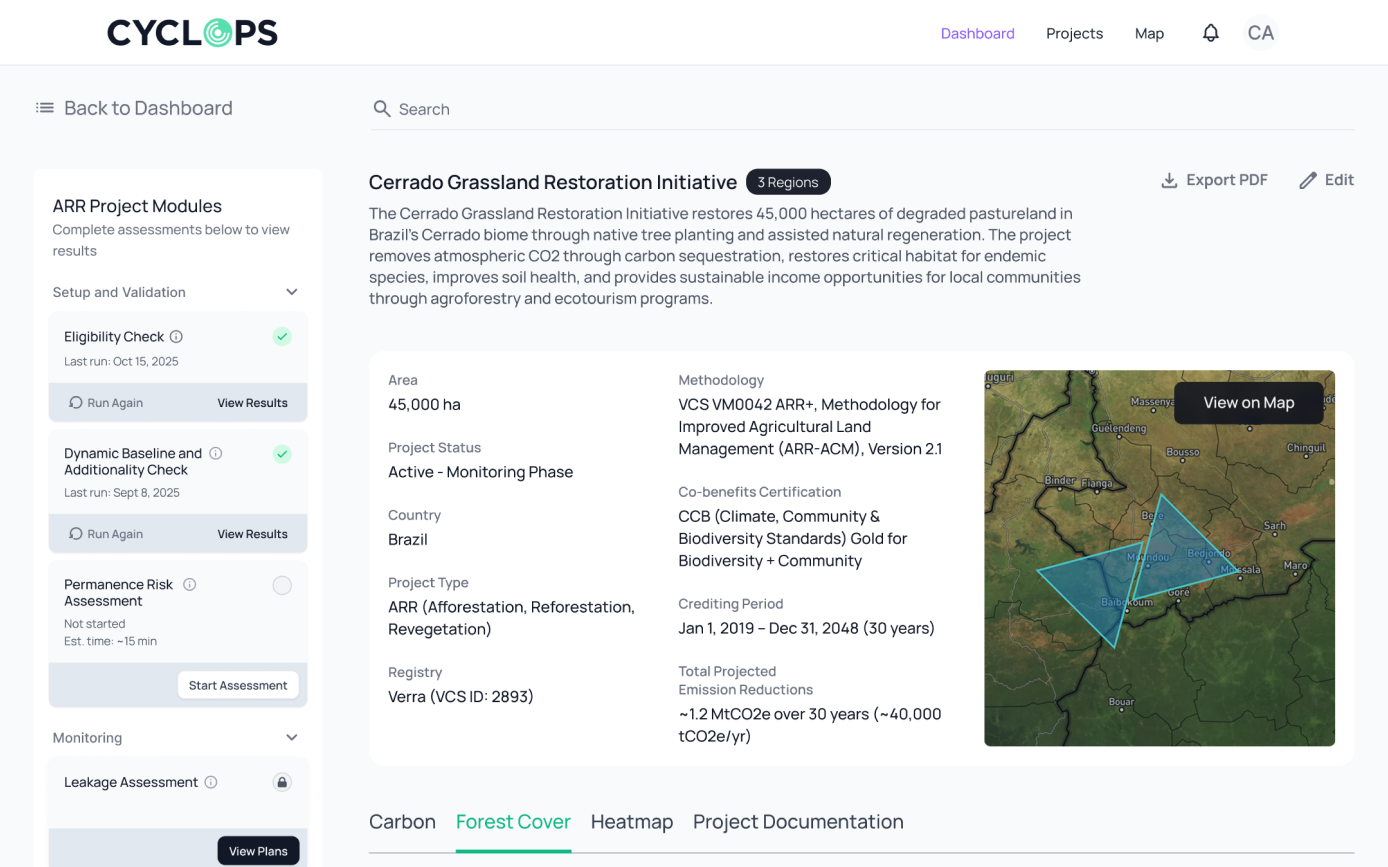Click the notifications bell icon
The image size is (1388, 867).
pyautogui.click(x=1210, y=33)
